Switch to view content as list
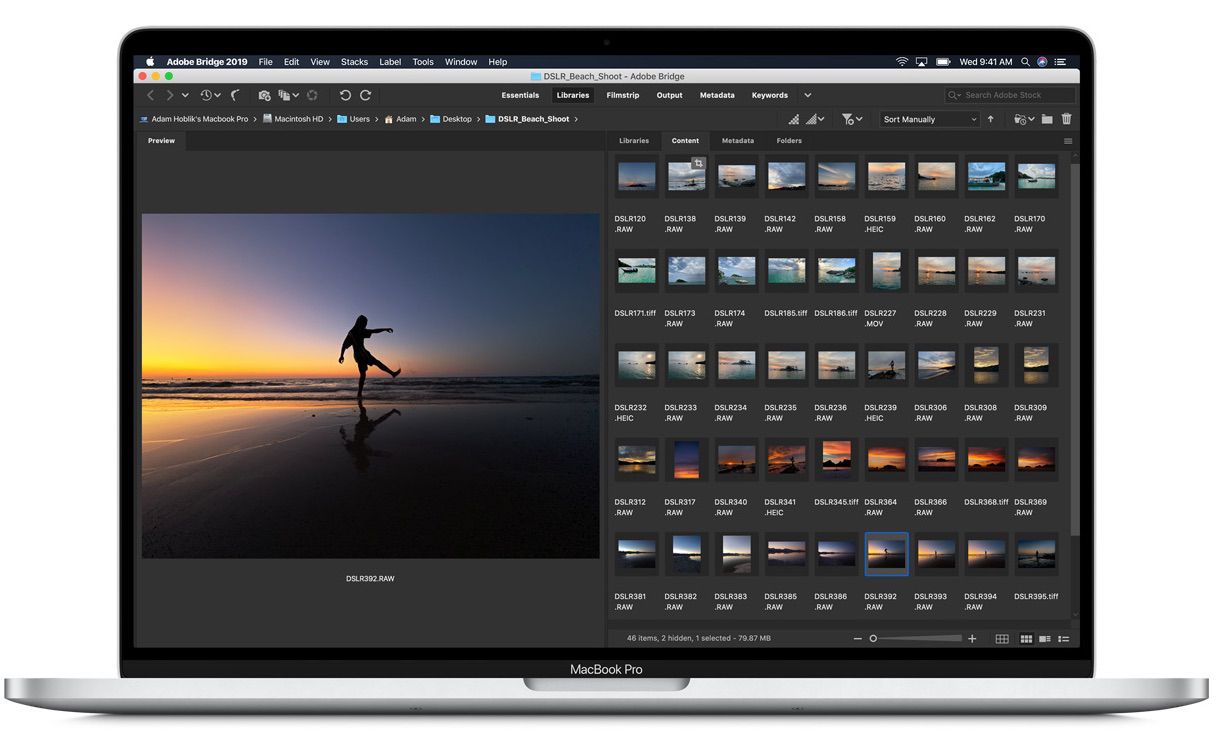This screenshot has height=745, width=1217. tap(1064, 638)
